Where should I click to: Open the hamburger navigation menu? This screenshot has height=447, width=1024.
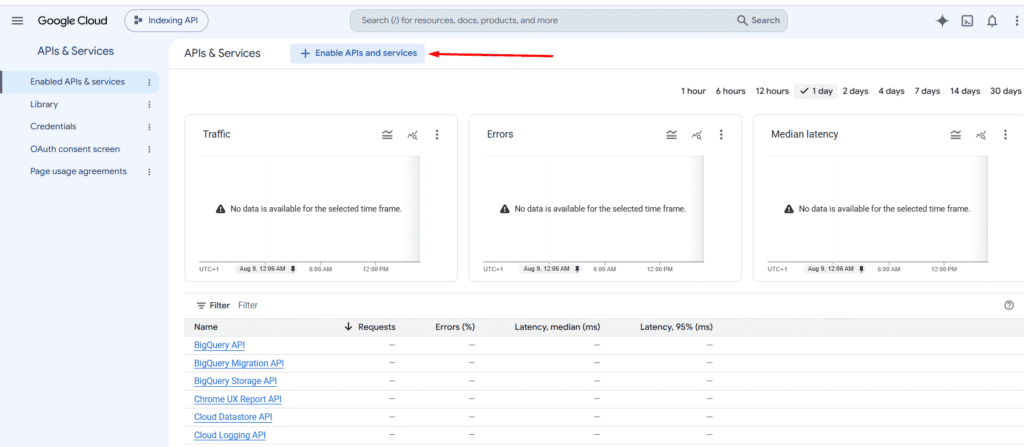[18, 20]
